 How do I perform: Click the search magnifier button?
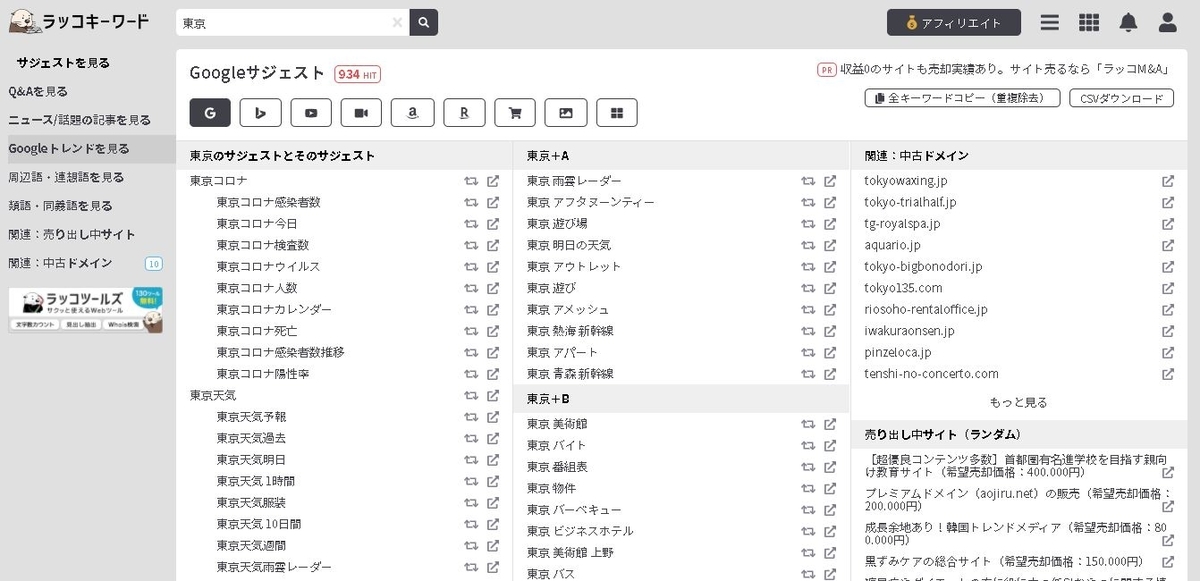tap(424, 22)
